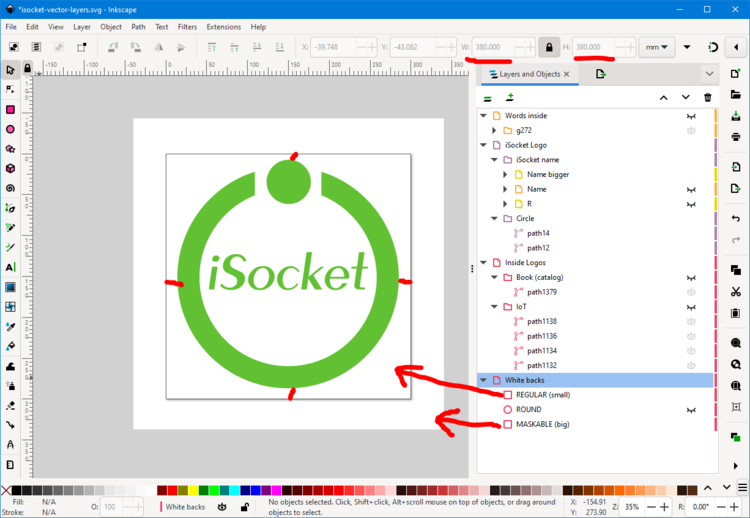
Task: Select the 3D box tool
Action: 10,168
